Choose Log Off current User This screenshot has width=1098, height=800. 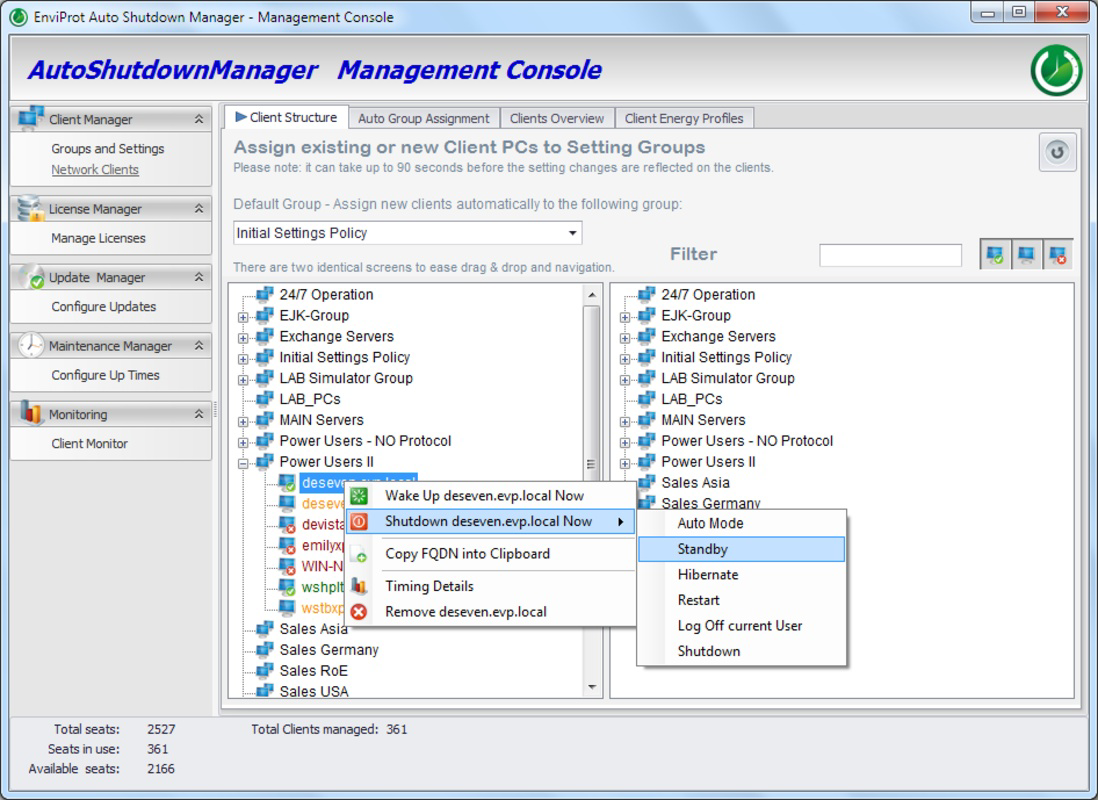(742, 626)
